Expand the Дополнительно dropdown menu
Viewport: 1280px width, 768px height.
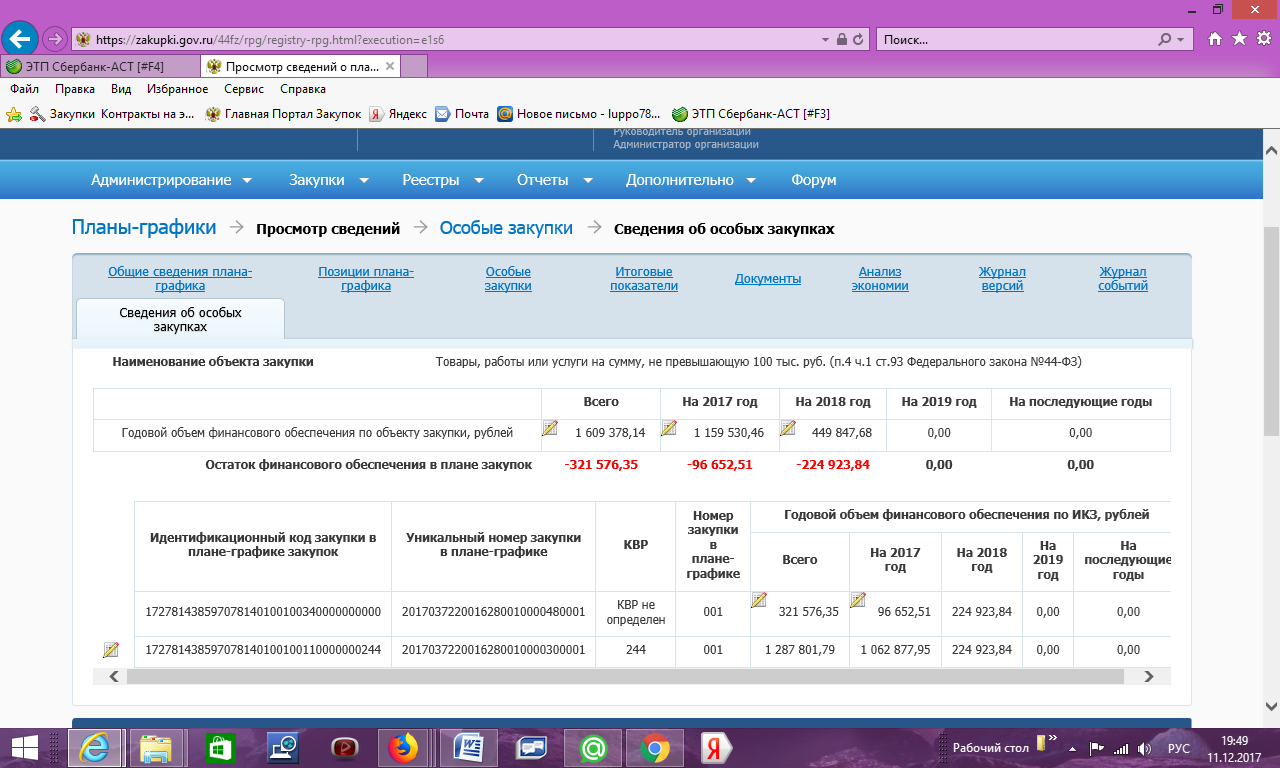(692, 180)
